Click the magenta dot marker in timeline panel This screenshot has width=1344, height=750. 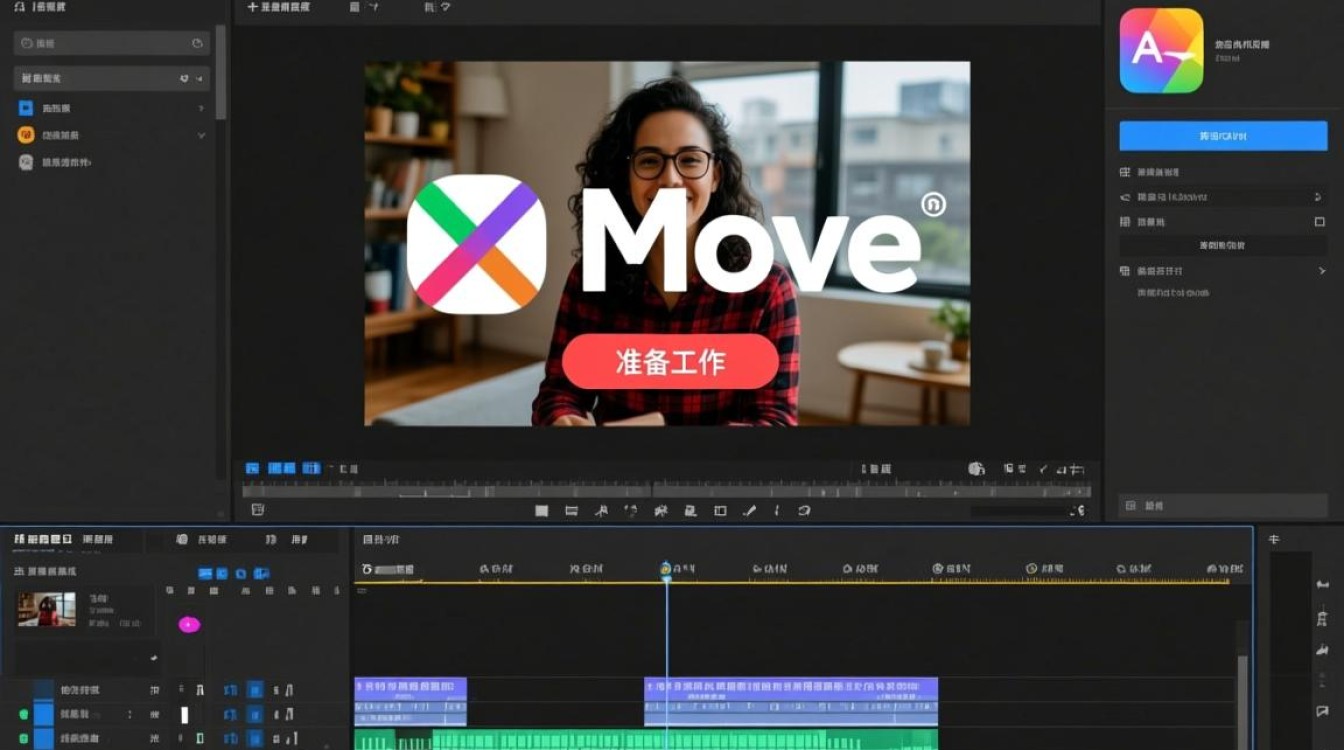189,625
